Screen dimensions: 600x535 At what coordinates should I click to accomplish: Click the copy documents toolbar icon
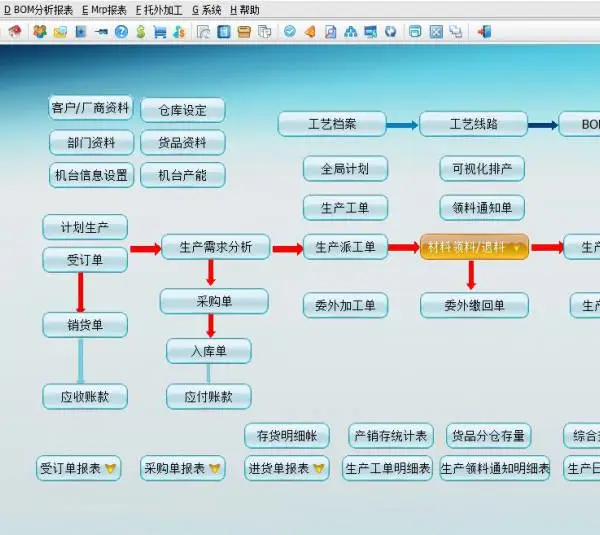(264, 32)
